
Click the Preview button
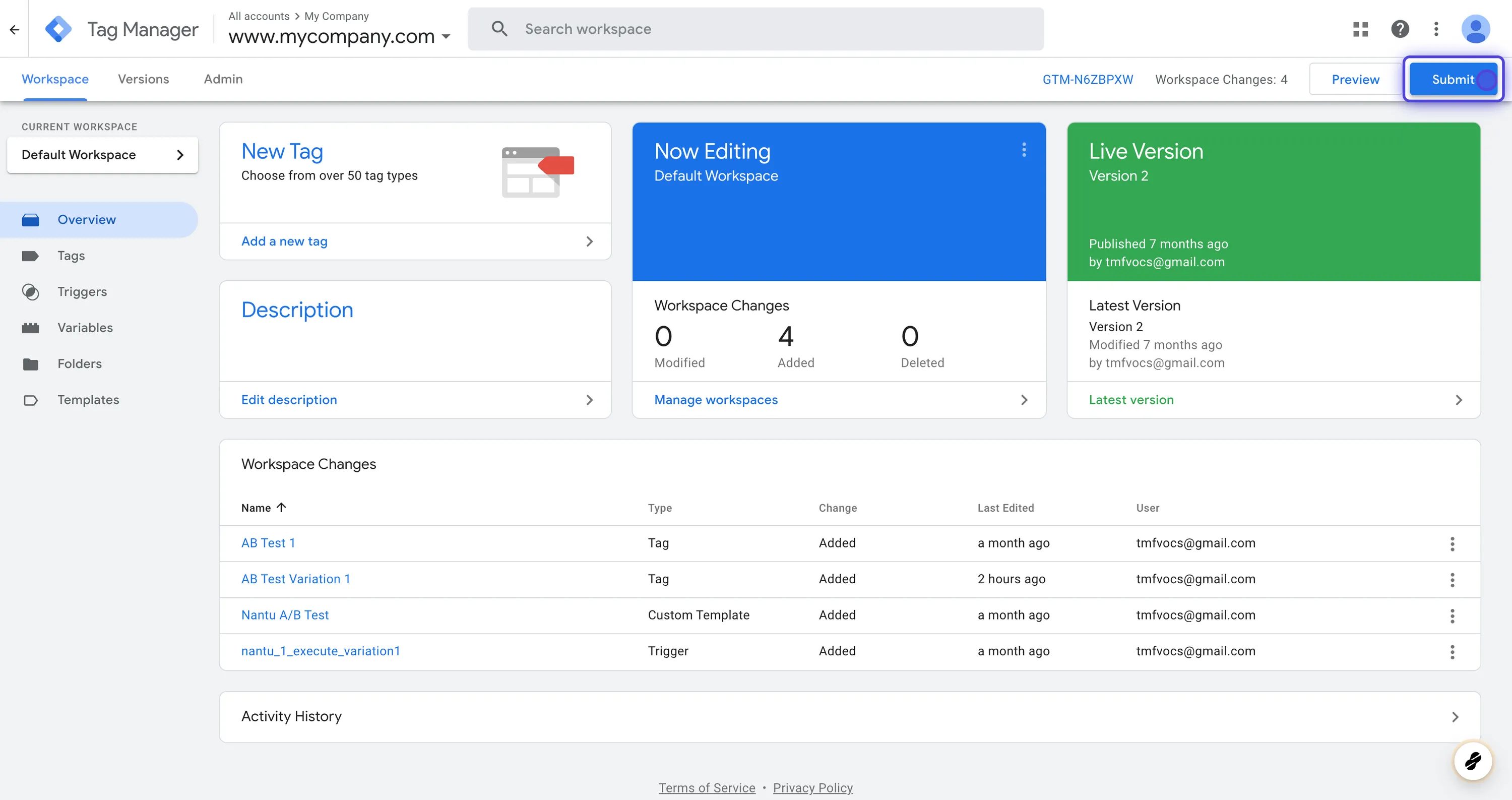click(1355, 79)
